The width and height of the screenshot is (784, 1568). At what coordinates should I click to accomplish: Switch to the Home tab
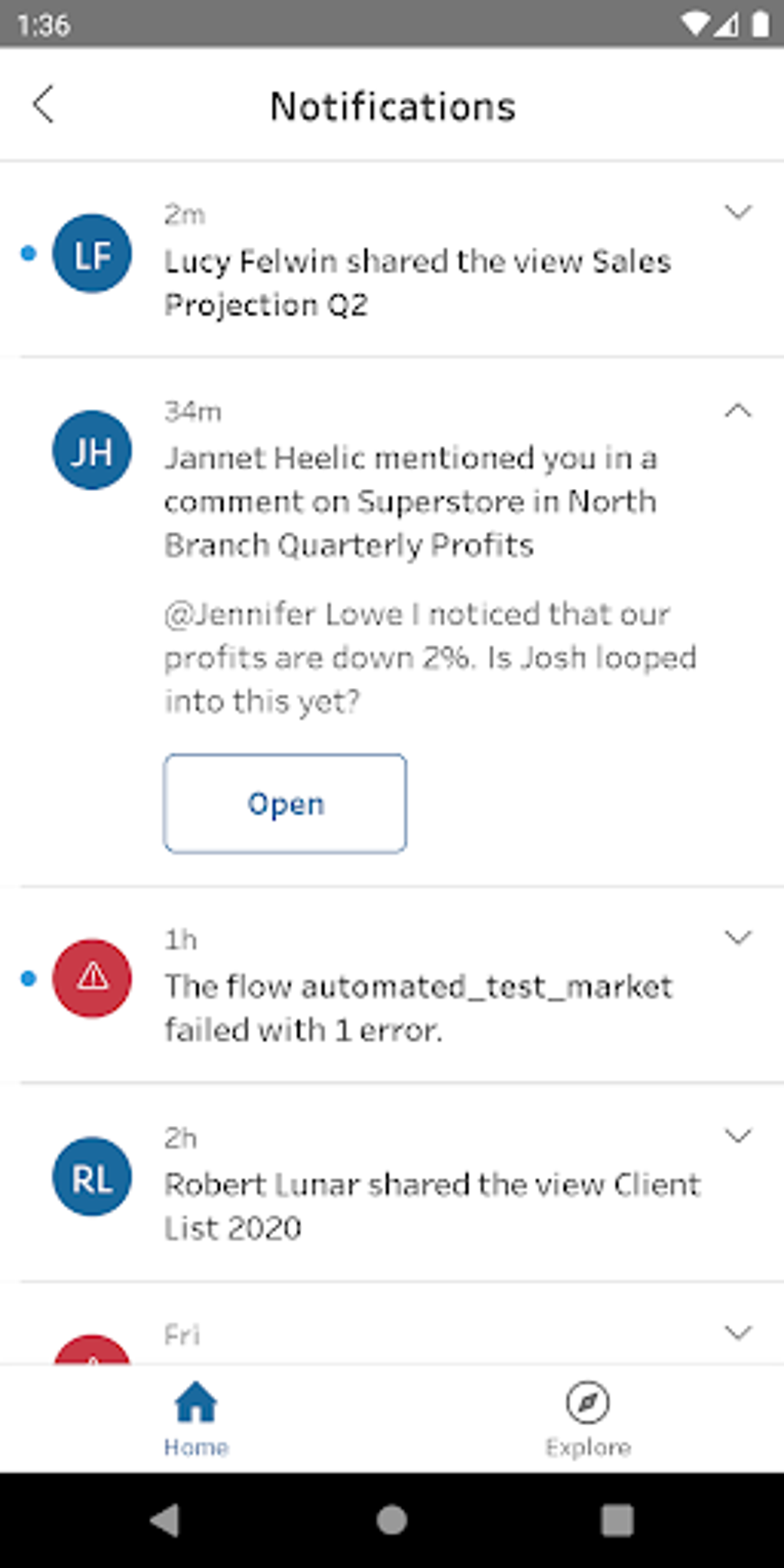[x=196, y=1419]
